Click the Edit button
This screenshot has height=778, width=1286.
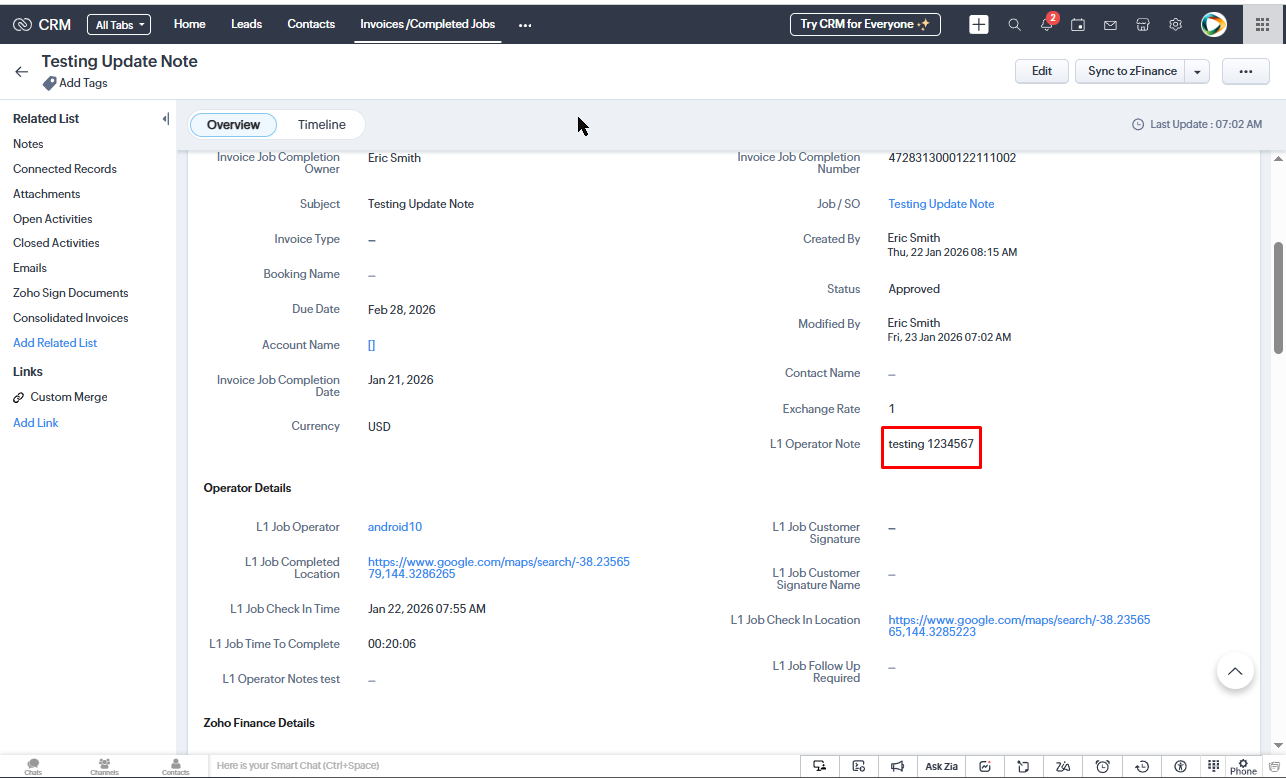click(1042, 71)
